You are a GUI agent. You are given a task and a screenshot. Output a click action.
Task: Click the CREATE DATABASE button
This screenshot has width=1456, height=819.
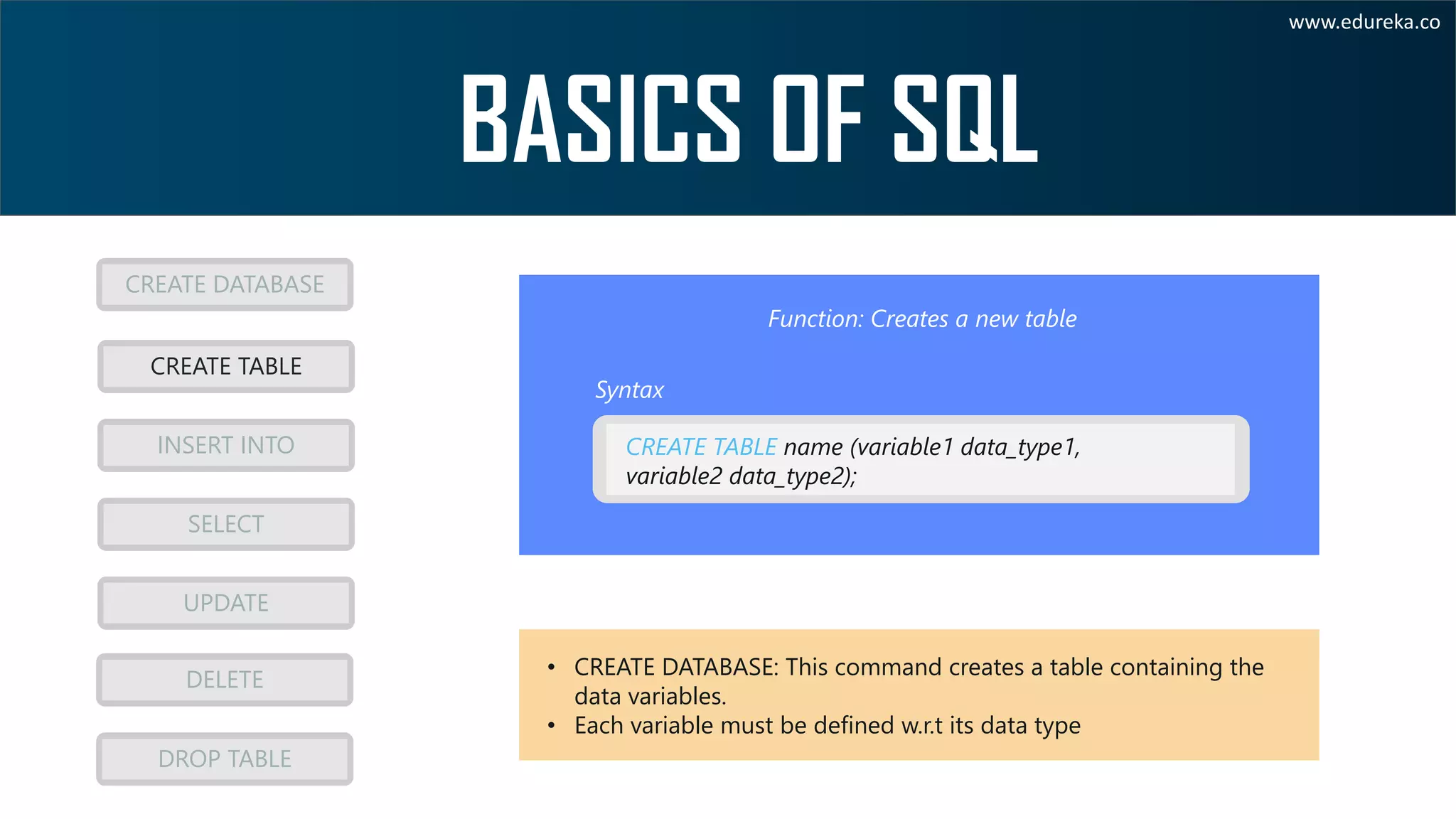[x=225, y=284]
